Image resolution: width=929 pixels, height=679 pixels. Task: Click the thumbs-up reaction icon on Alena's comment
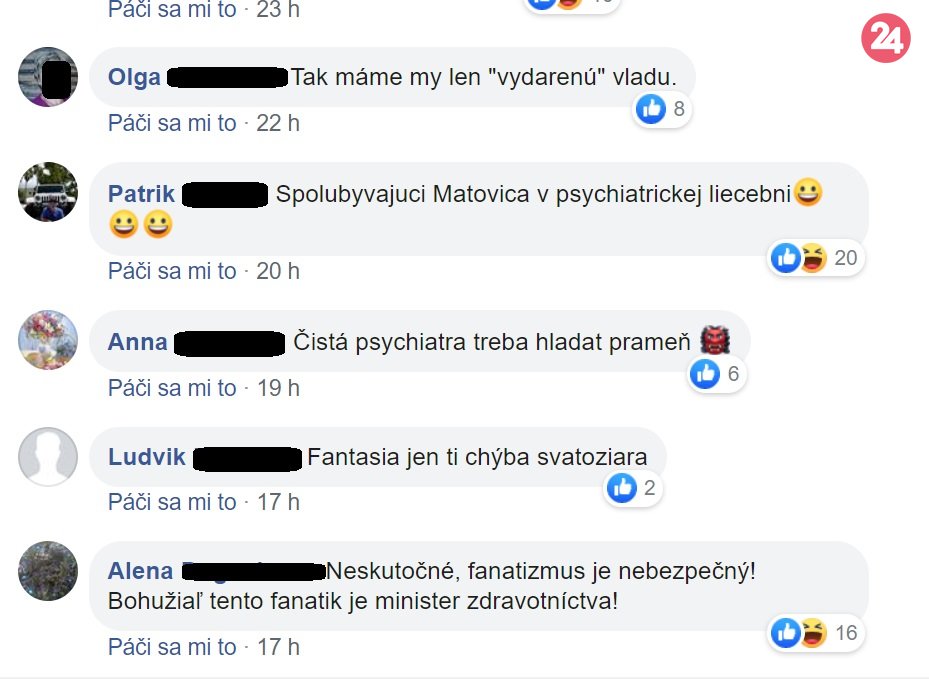786,633
